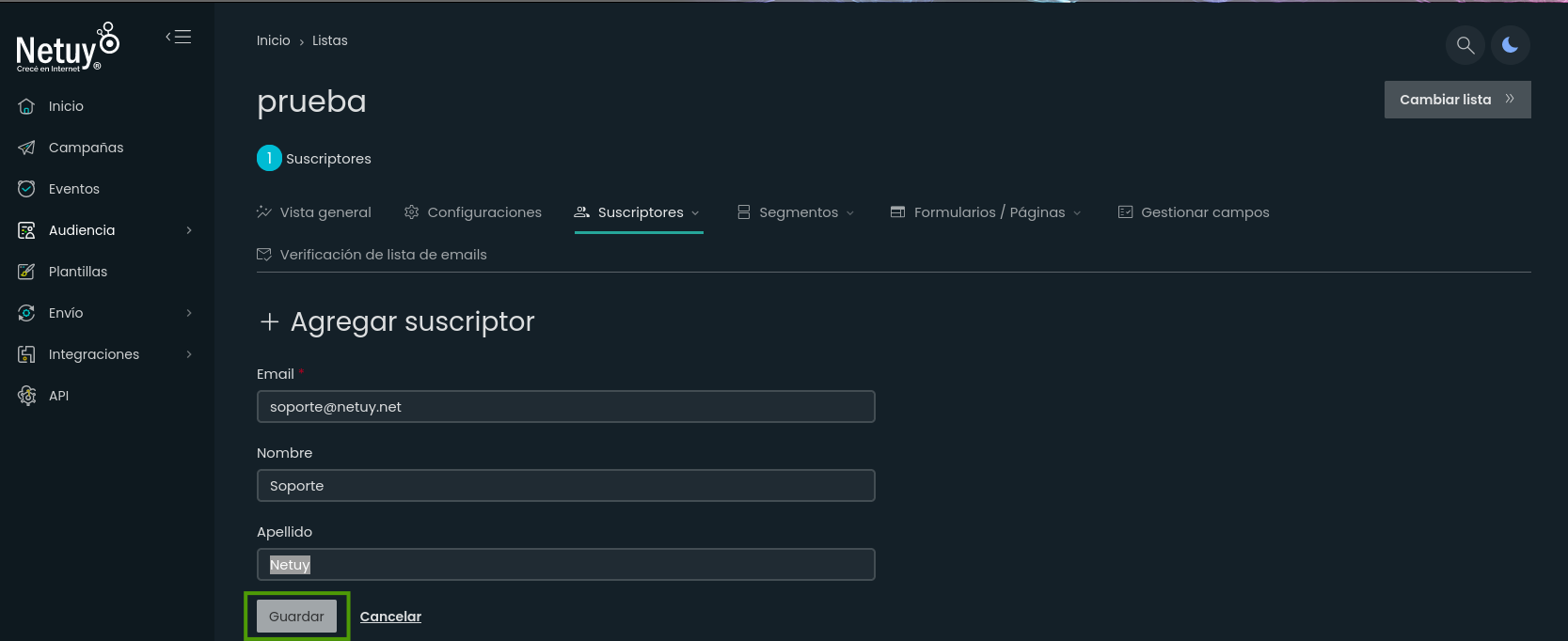1568x641 pixels.
Task: Click the double chevron on Cambiar lista
Action: (x=1510, y=99)
